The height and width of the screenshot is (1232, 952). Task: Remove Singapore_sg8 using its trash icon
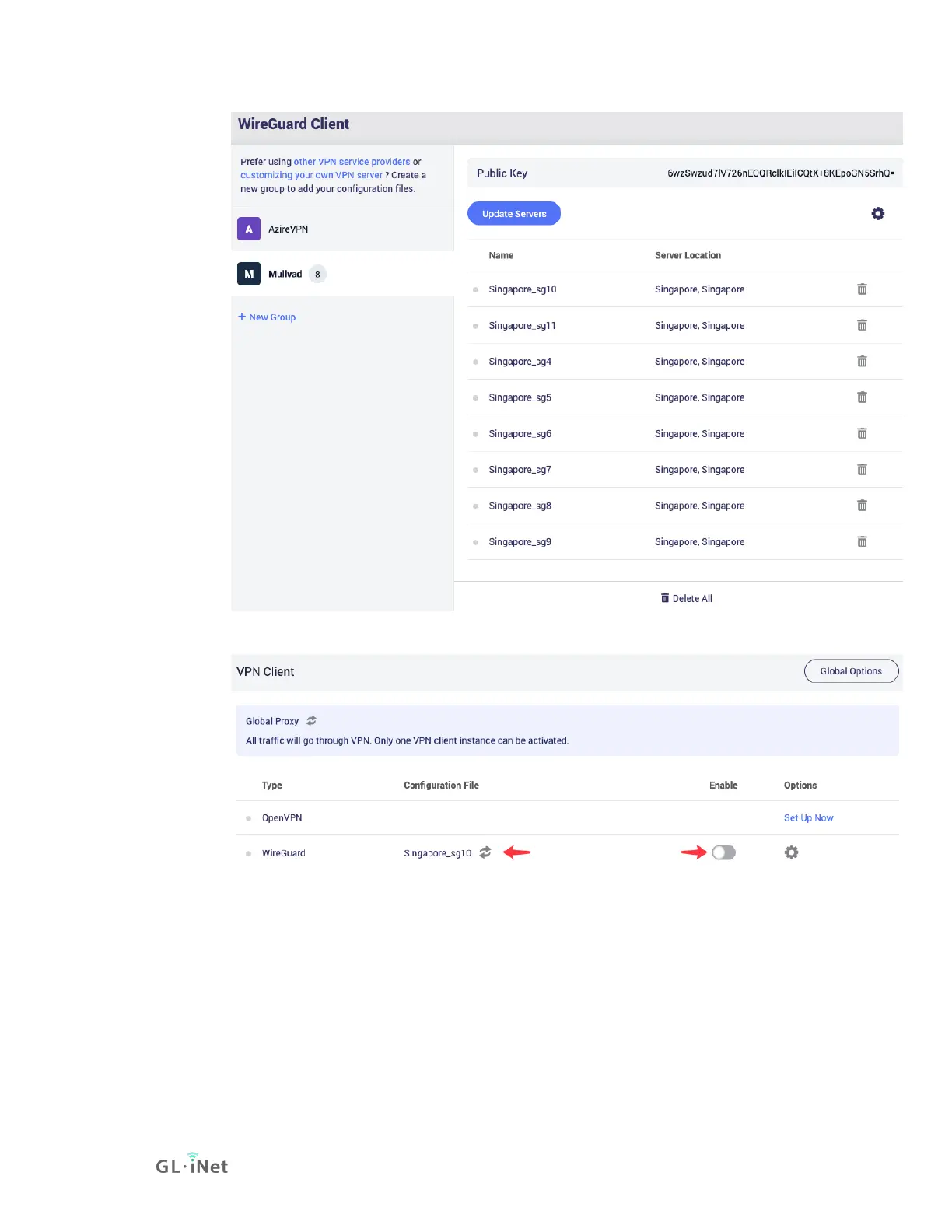862,506
